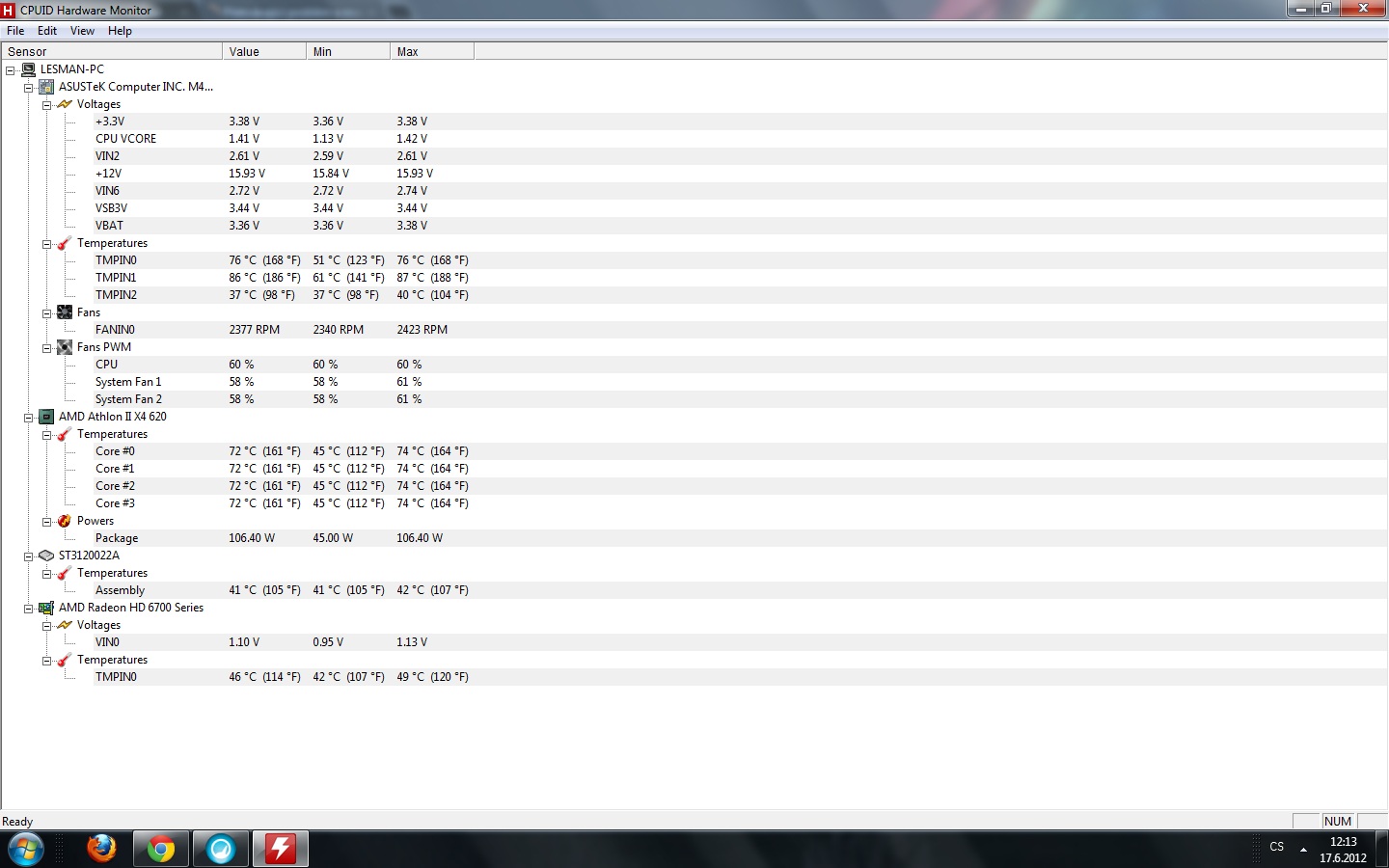Open the File menu
Screen dimensions: 1389x868
point(15,31)
